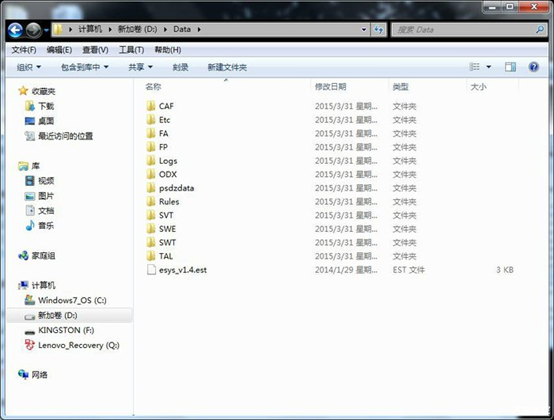The height and width of the screenshot is (420, 554).
Task: Open the Windows7_OS (C:) drive
Action: click(x=72, y=300)
